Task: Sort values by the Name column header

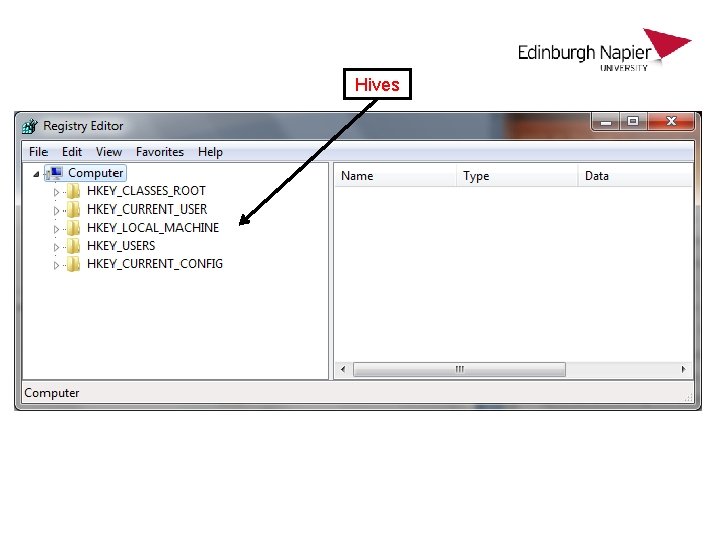Action: click(x=395, y=176)
